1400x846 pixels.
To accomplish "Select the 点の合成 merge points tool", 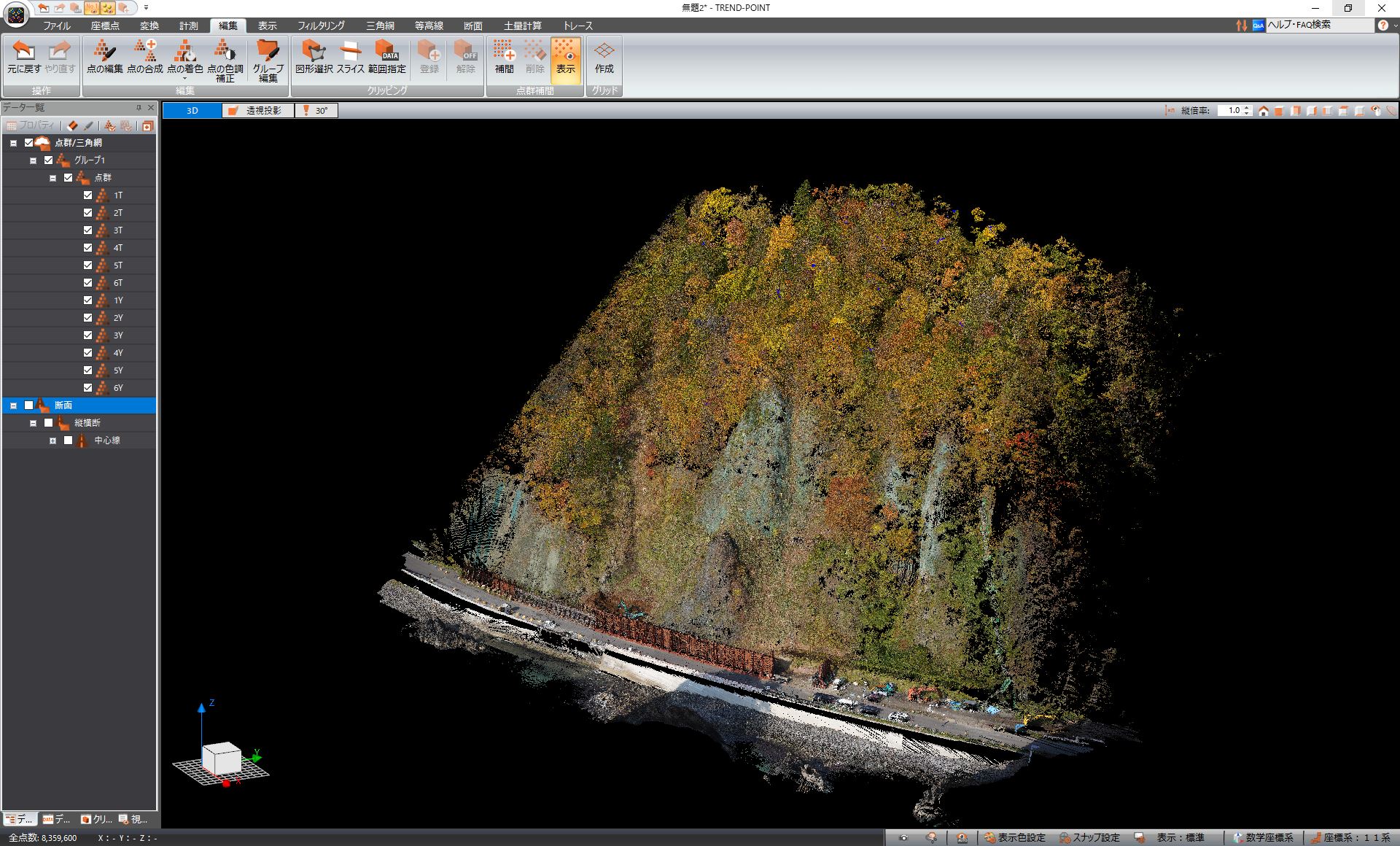I will 144,57.
